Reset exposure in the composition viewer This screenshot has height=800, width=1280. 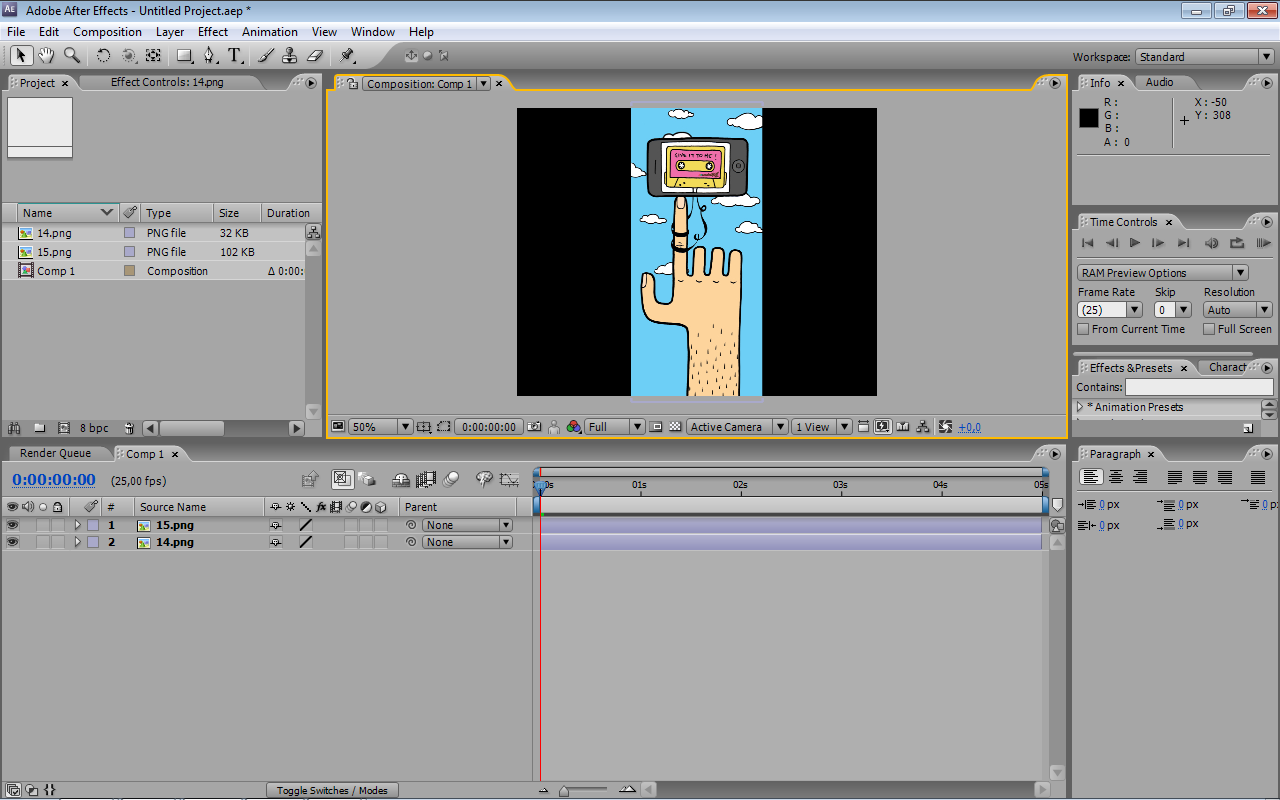[945, 427]
